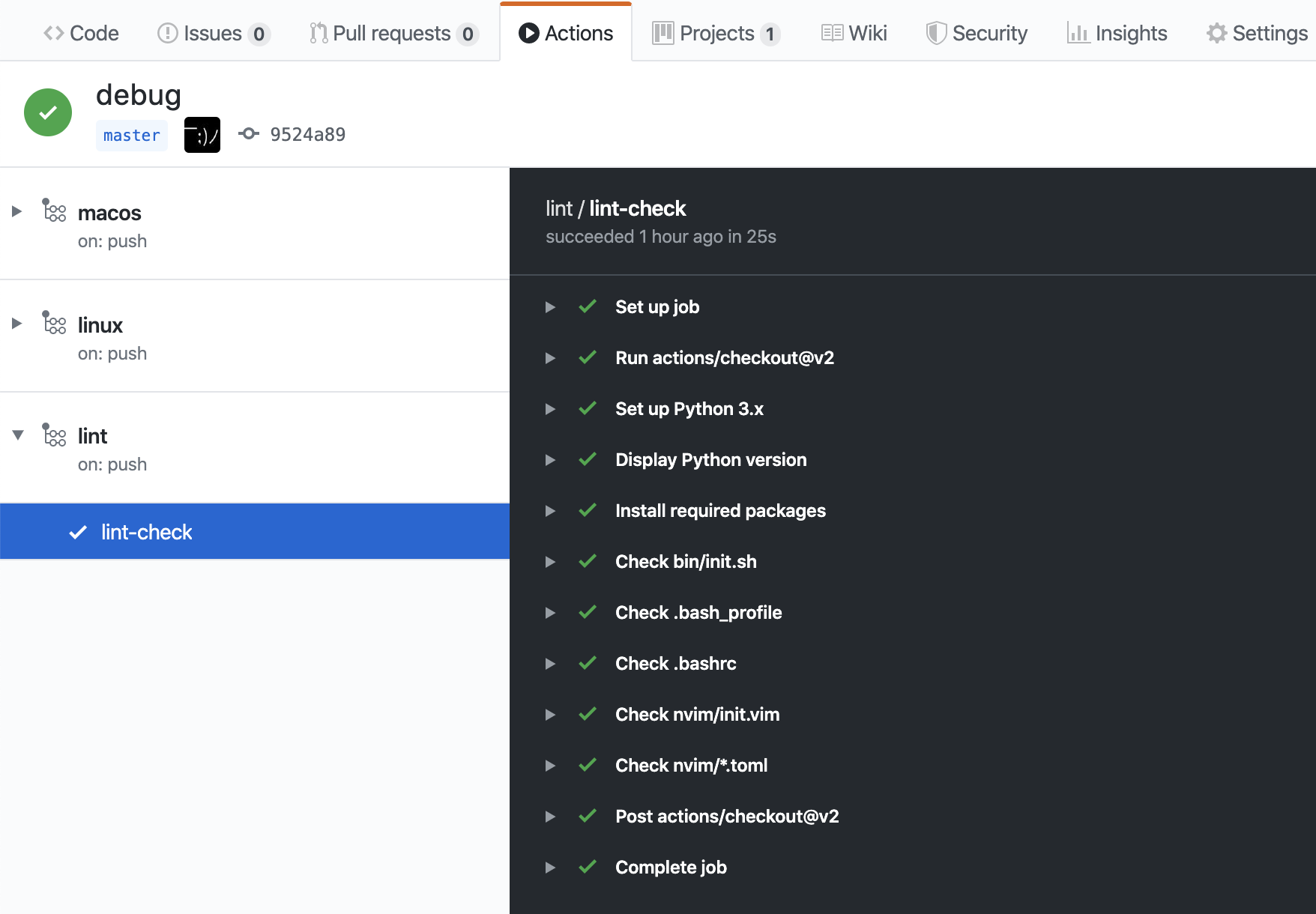
Task: Expand the Check bin/init.sh step
Action: [550, 562]
